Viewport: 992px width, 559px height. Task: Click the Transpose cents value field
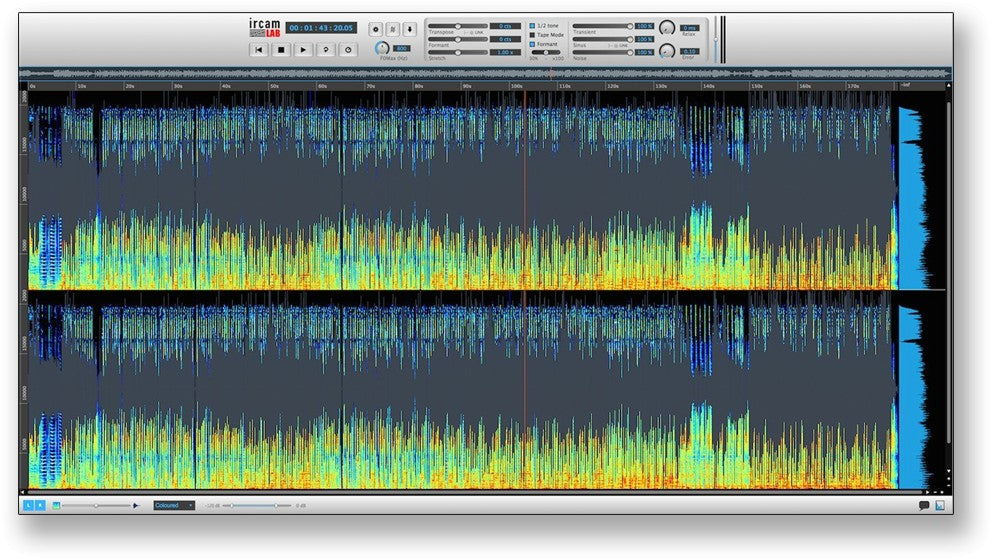coord(504,26)
